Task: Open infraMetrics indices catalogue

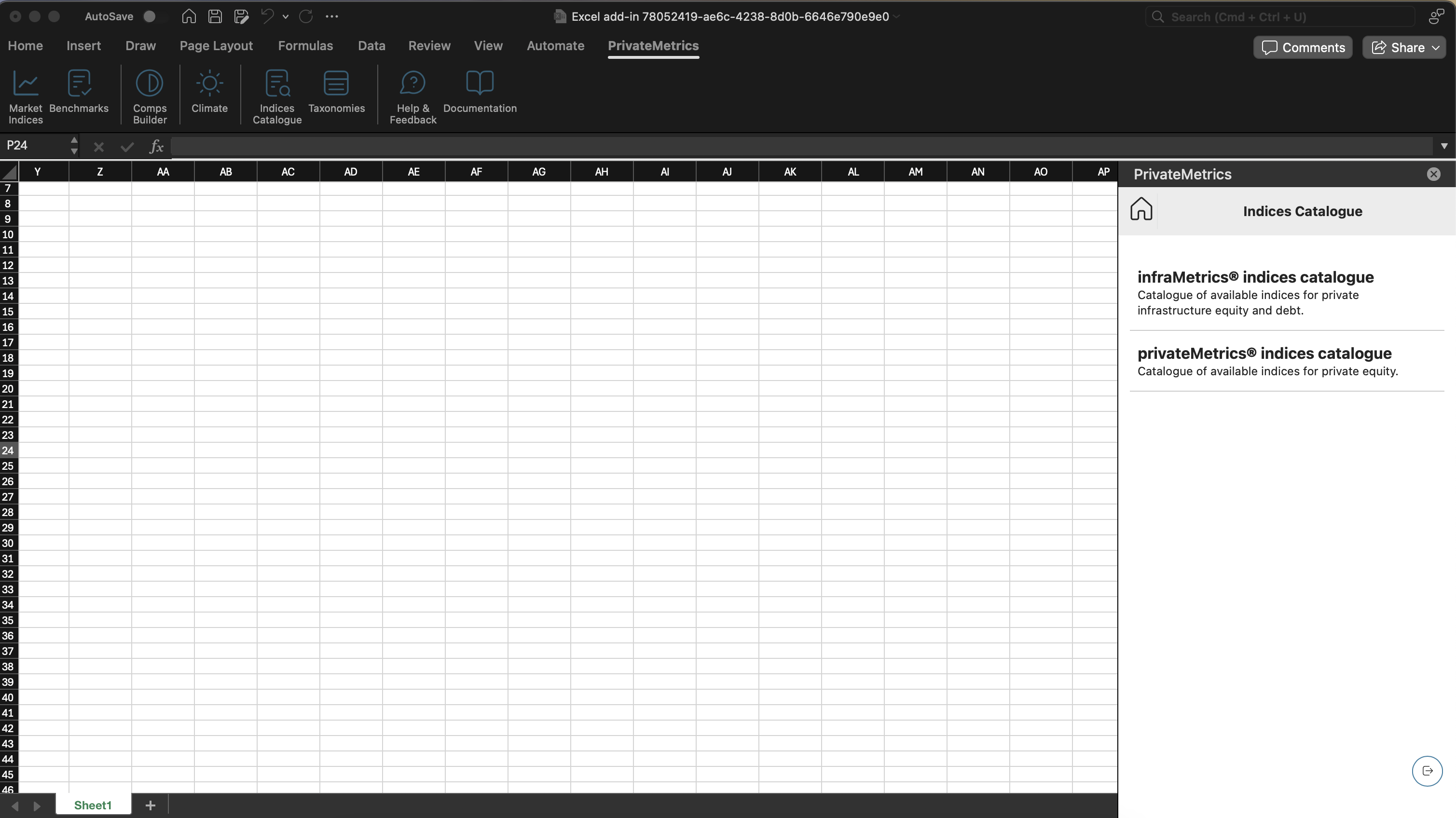Action: tap(1255, 277)
